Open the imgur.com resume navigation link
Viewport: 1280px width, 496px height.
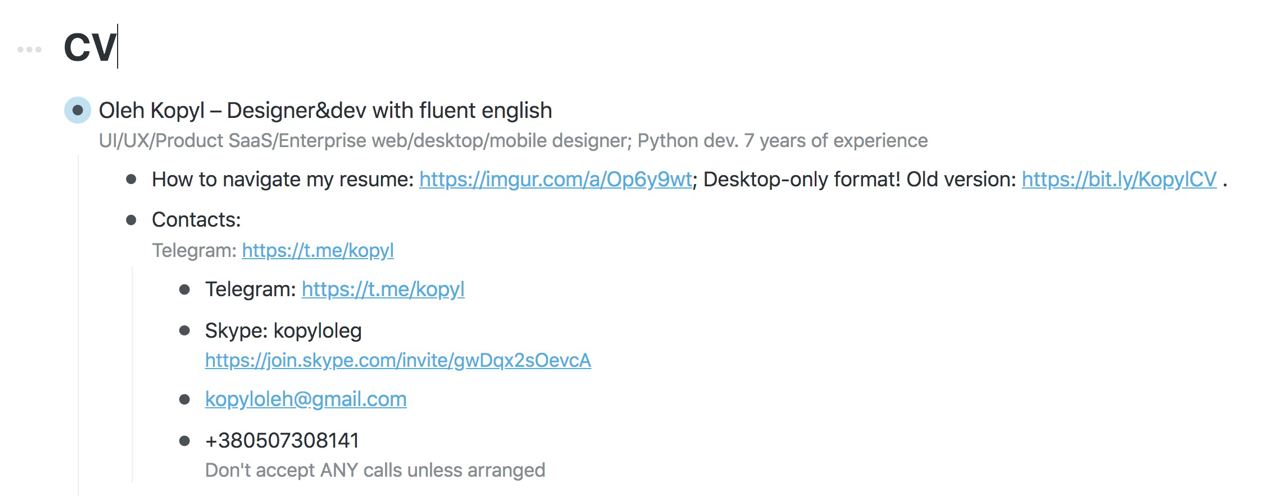[555, 180]
